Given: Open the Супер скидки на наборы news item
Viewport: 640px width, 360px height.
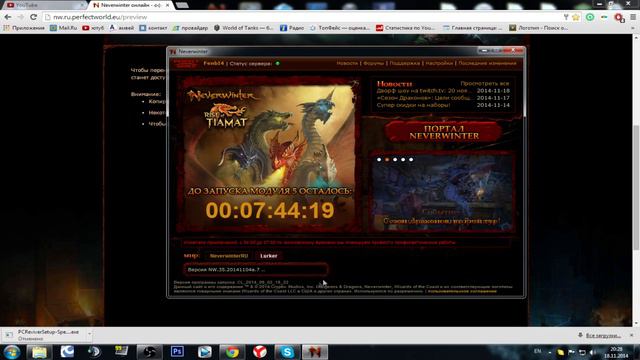Looking at the screenshot, I should pyautogui.click(x=413, y=105).
